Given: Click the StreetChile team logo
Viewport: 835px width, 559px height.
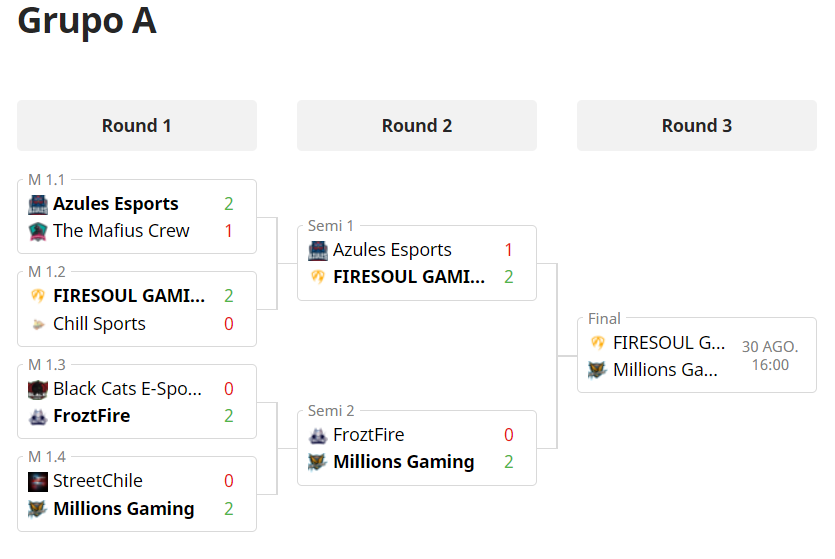Looking at the screenshot, I should coord(38,481).
